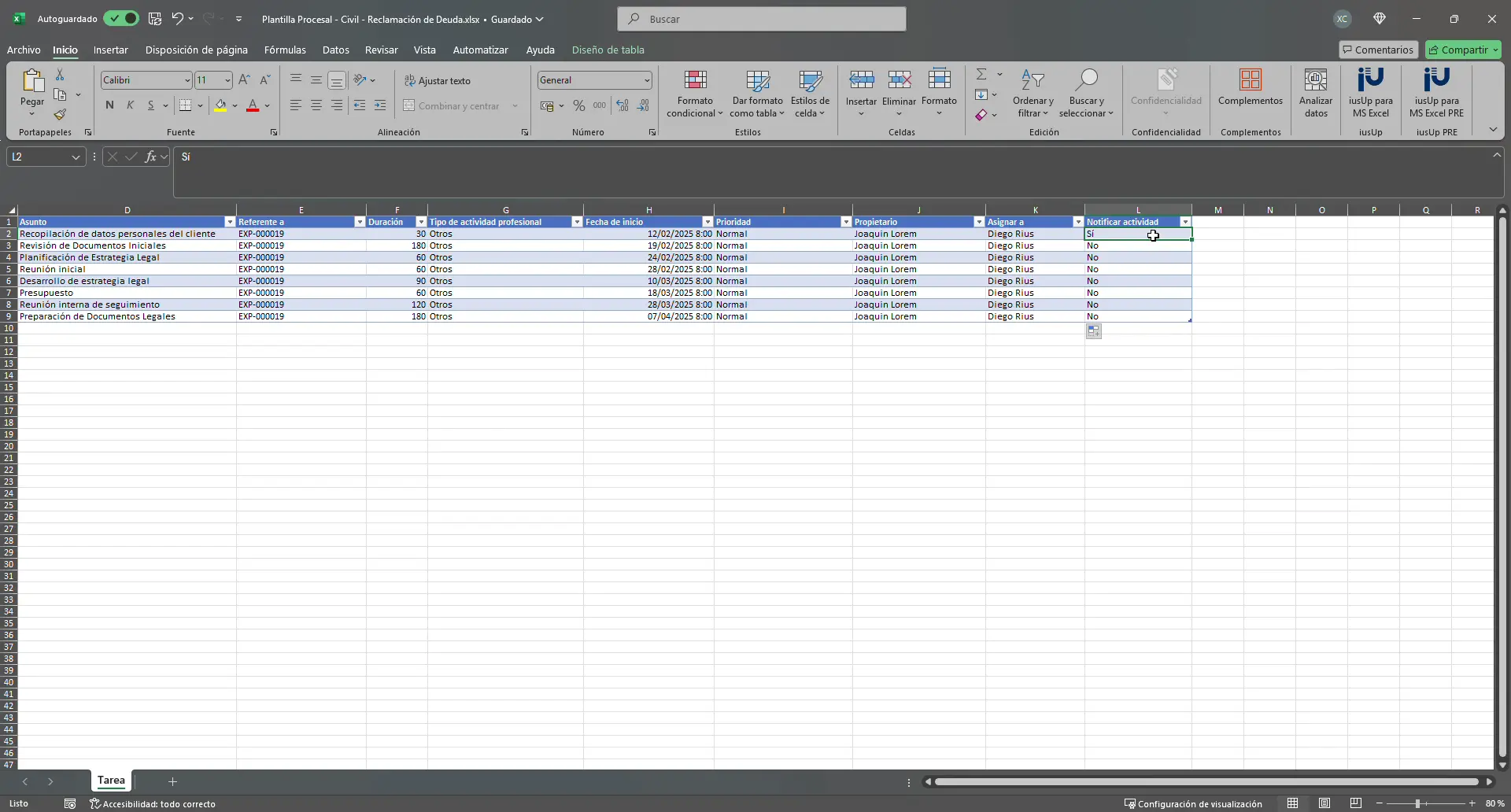The image size is (1511, 812).
Task: Expand the number format General dropdown
Action: coord(646,80)
